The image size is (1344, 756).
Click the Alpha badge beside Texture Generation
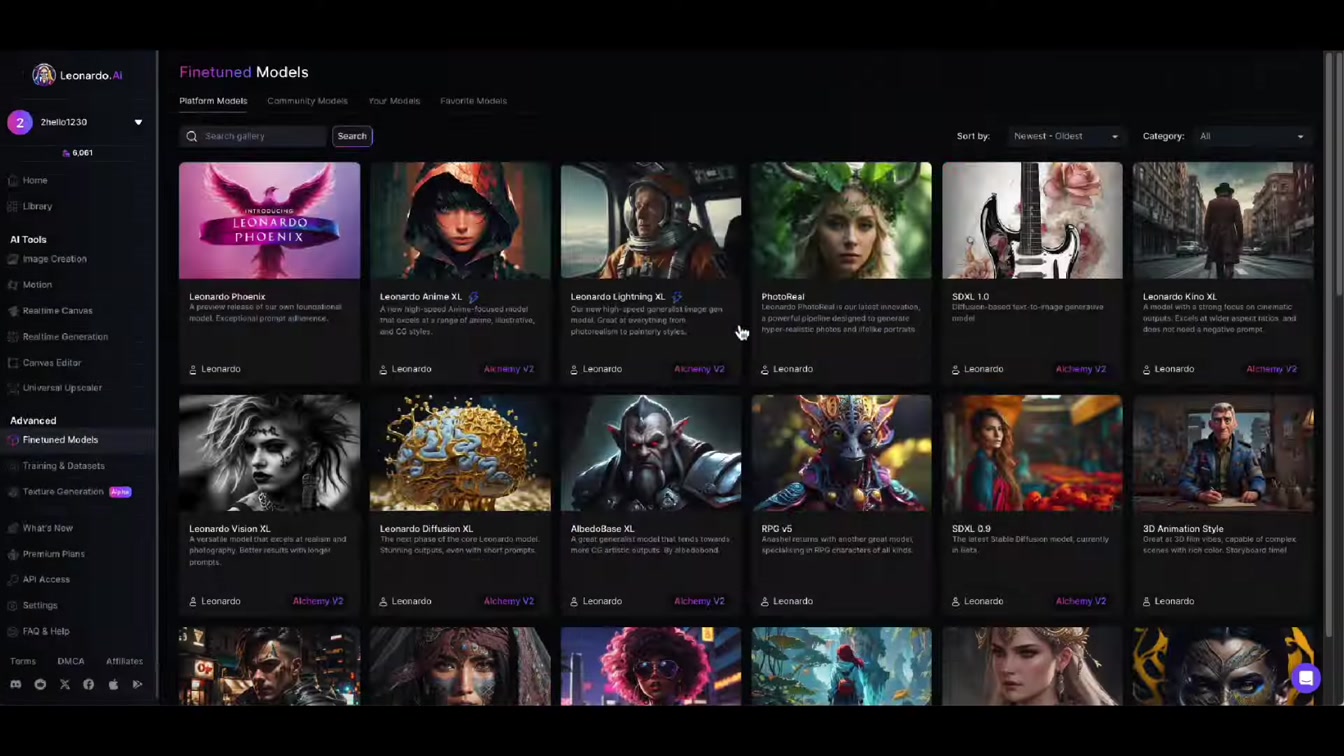[120, 492]
